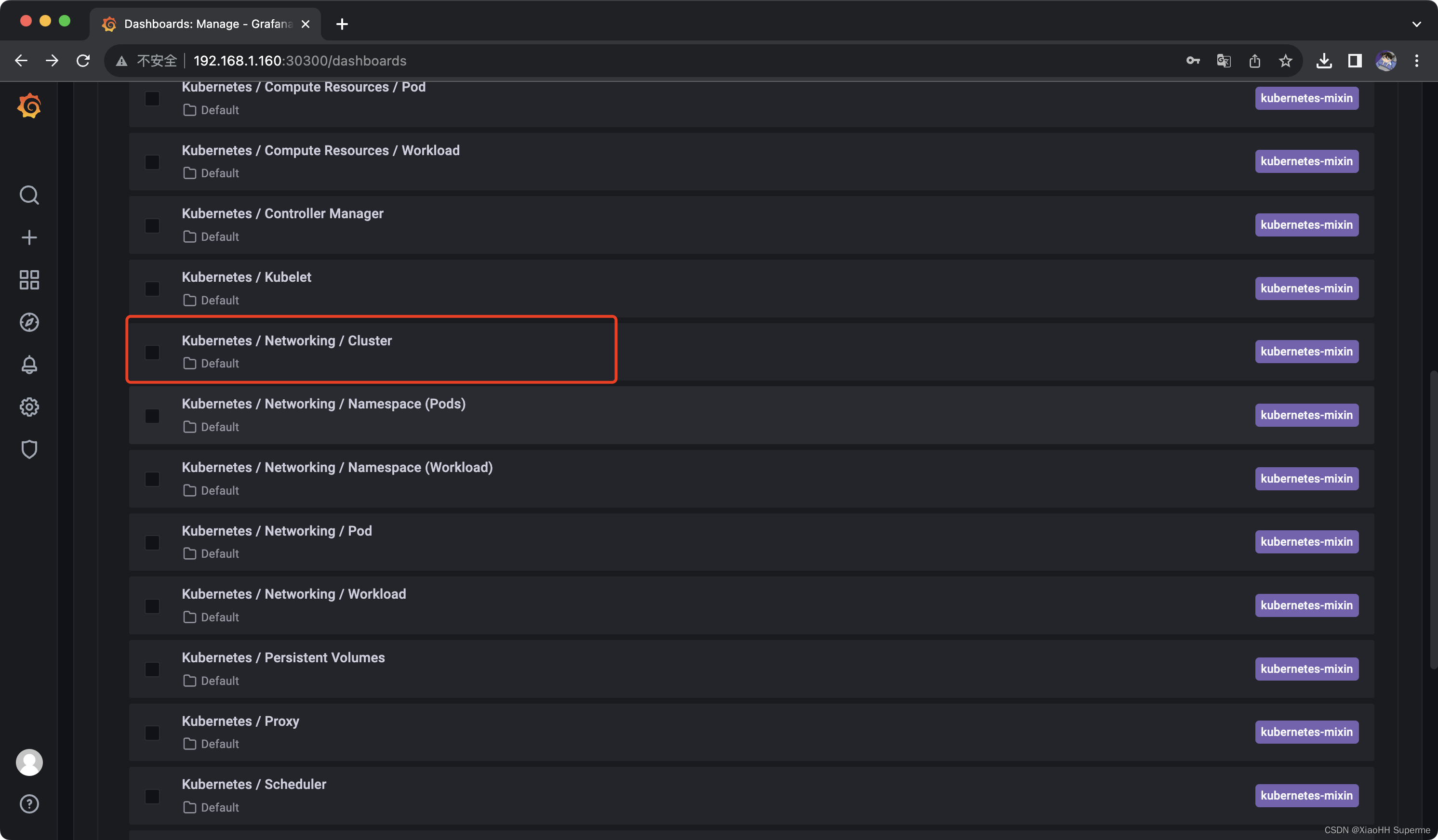Open the Chrome profile avatar
Image resolution: width=1438 pixels, height=840 pixels.
tap(1385, 61)
